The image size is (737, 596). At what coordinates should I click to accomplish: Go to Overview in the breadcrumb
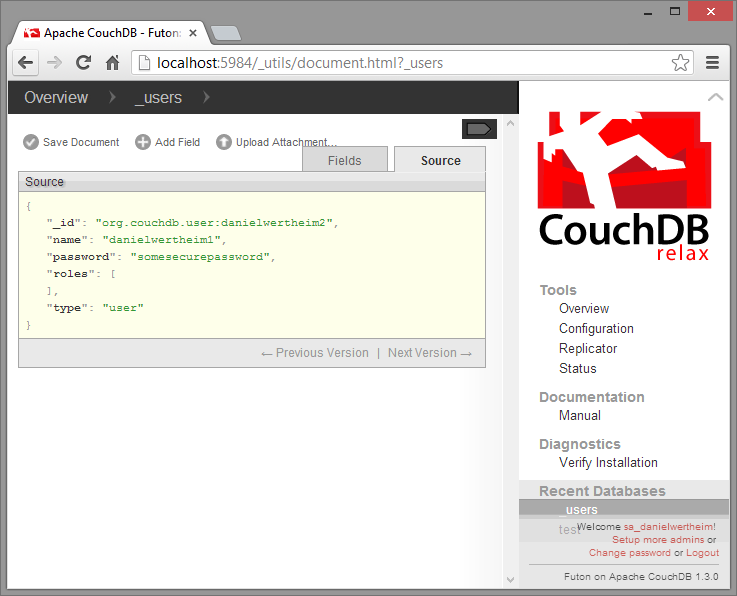[x=56, y=97]
